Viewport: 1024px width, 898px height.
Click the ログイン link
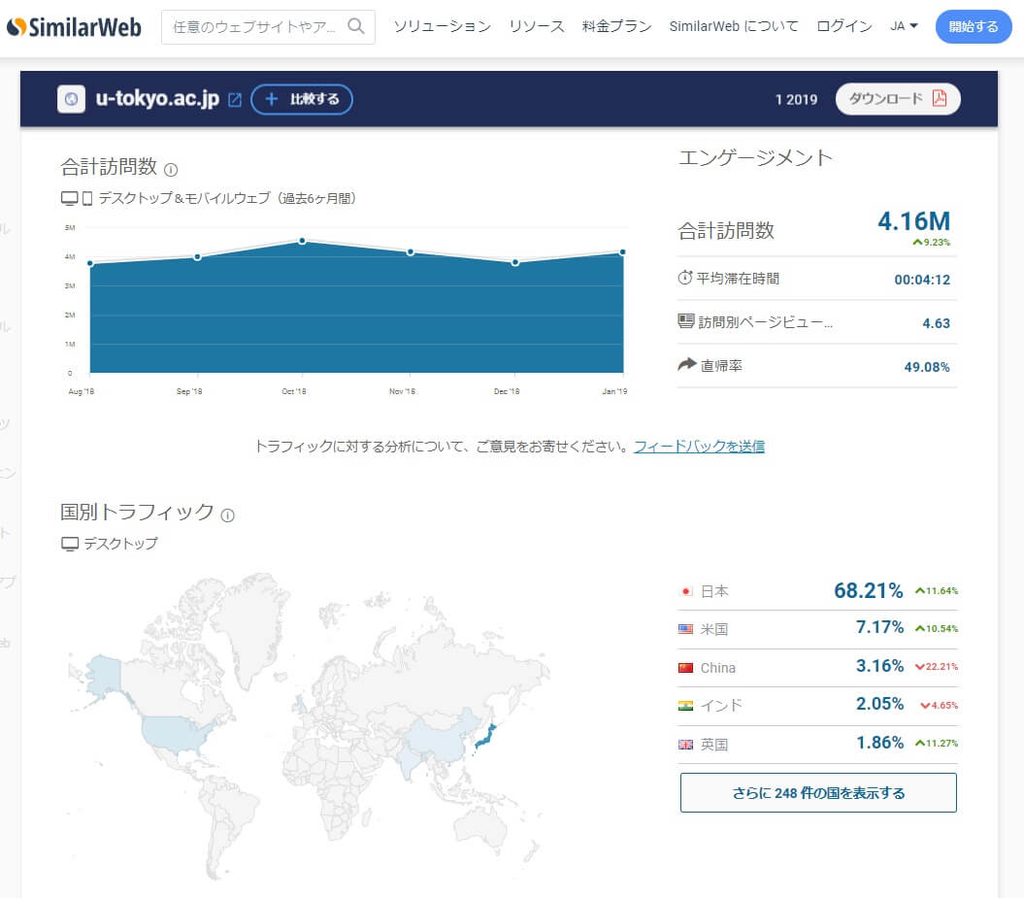pyautogui.click(x=844, y=26)
